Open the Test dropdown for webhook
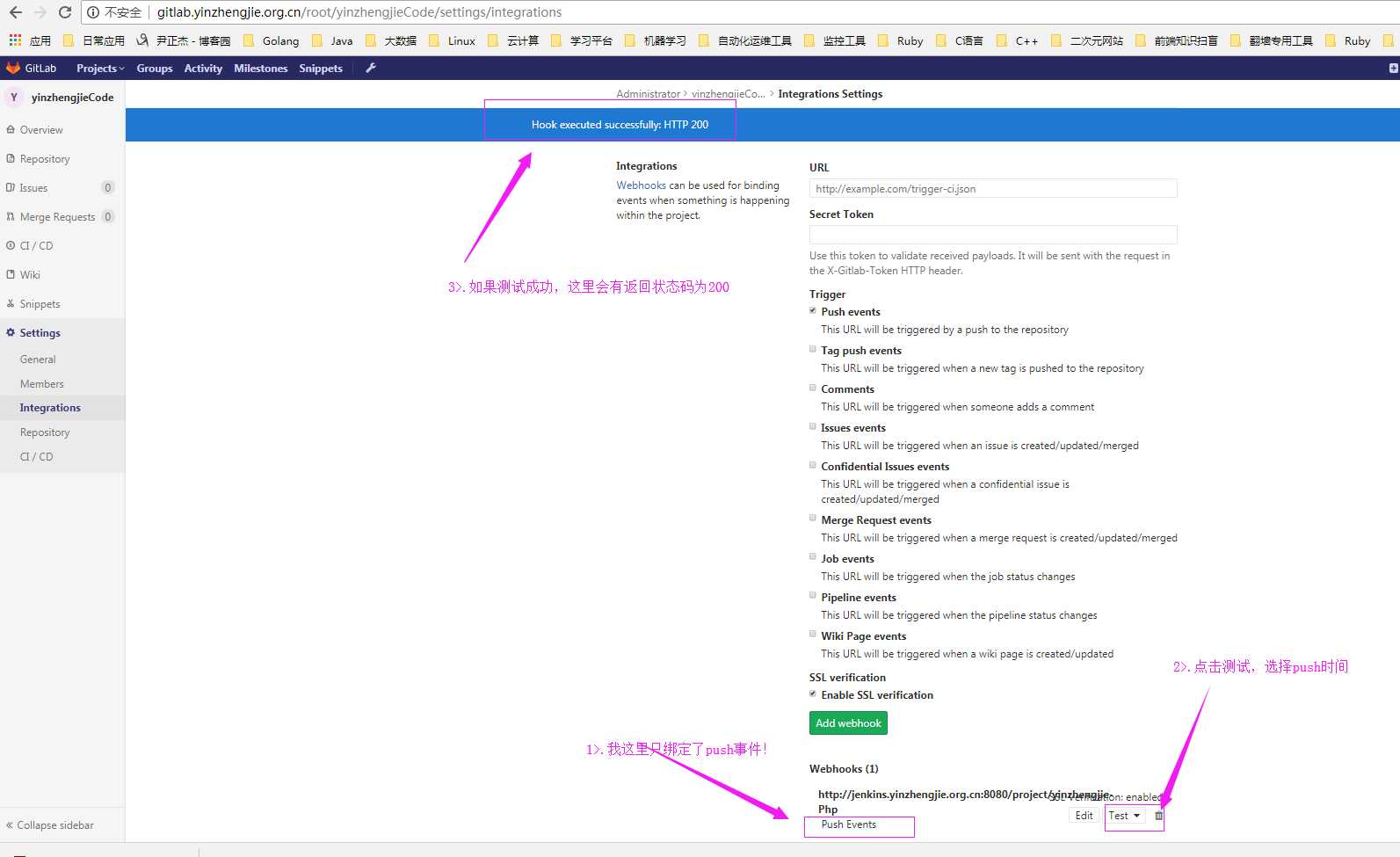This screenshot has height=857, width=1400. 1124,816
